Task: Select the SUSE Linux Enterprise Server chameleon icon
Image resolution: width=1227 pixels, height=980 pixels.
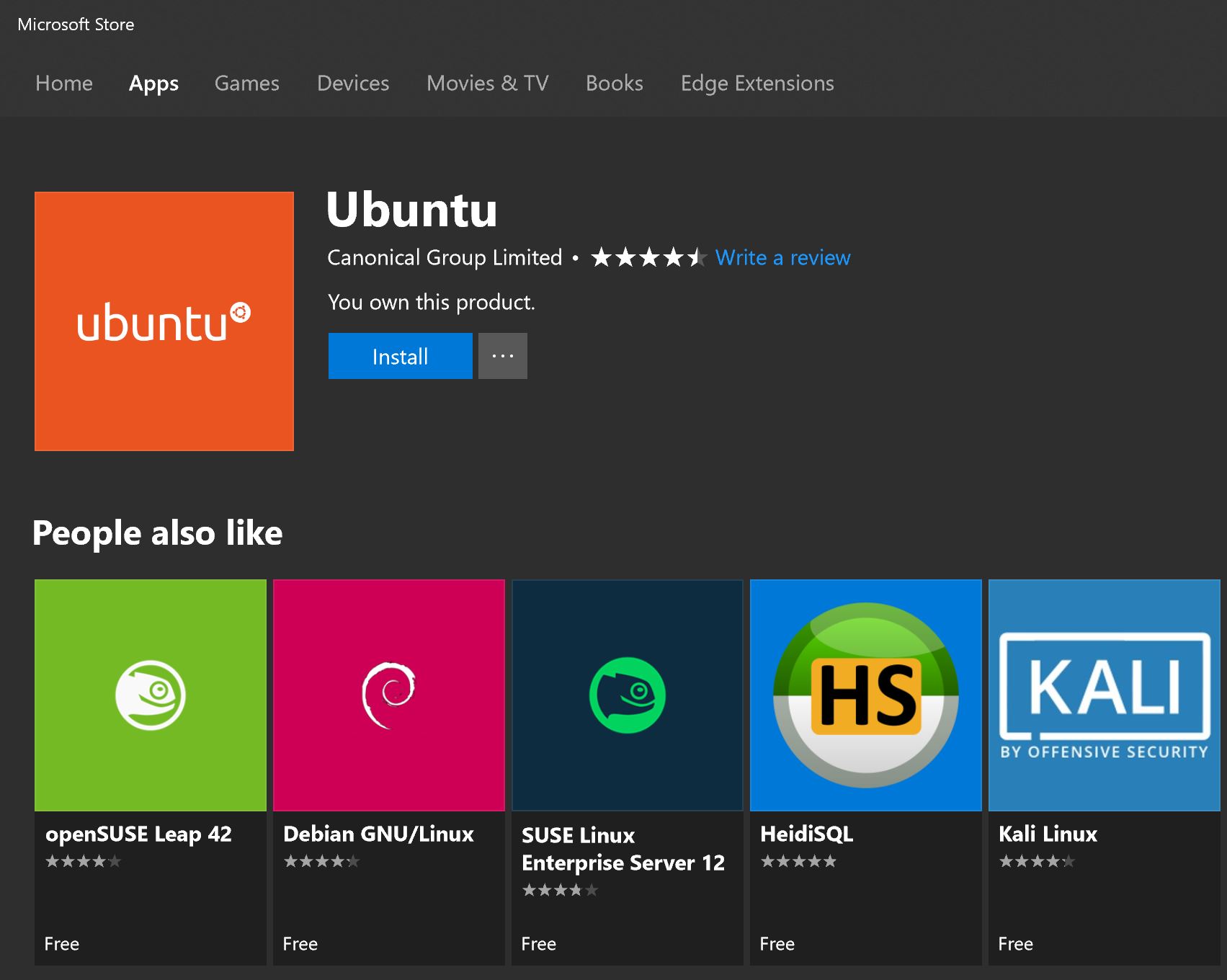Action: tap(627, 694)
